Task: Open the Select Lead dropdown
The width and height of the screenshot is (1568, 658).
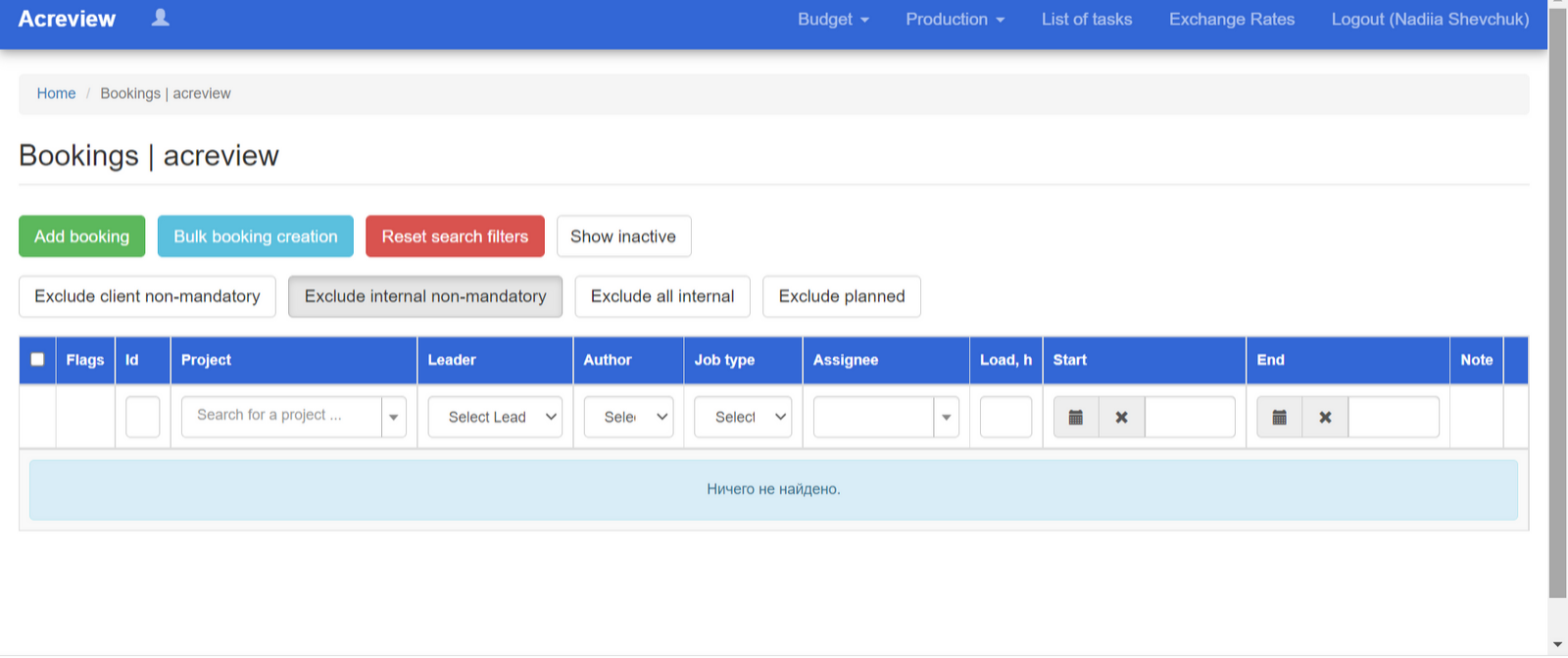Action: (x=495, y=417)
